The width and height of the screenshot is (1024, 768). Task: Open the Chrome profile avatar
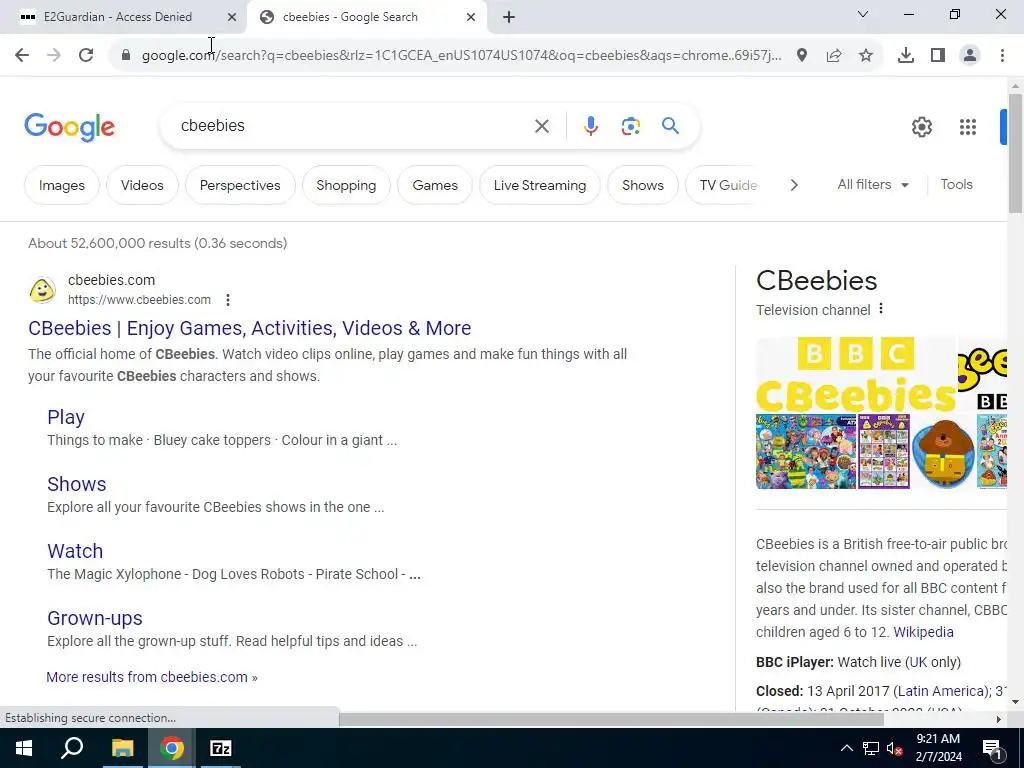[x=970, y=56]
